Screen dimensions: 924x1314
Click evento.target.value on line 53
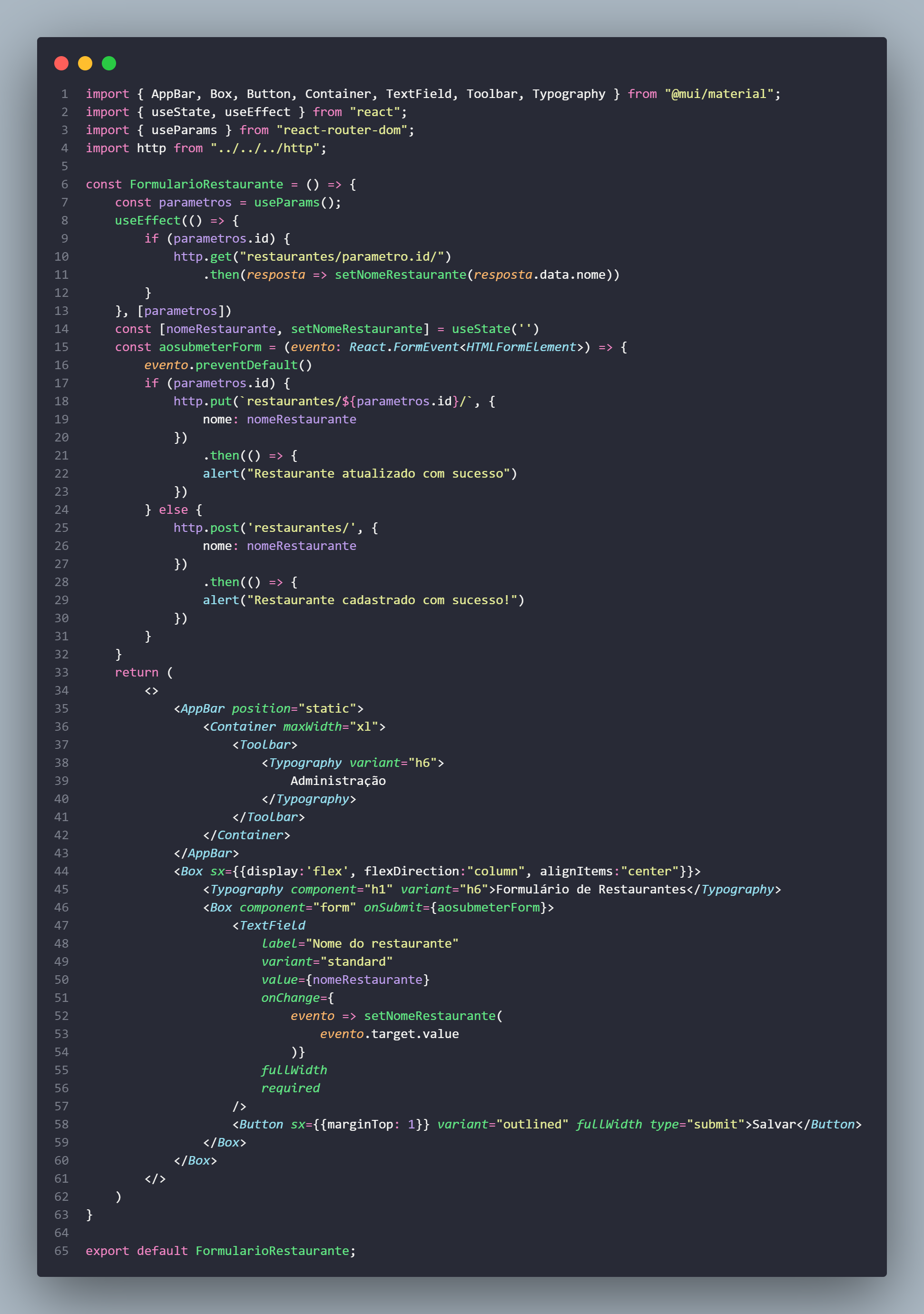click(x=389, y=1034)
